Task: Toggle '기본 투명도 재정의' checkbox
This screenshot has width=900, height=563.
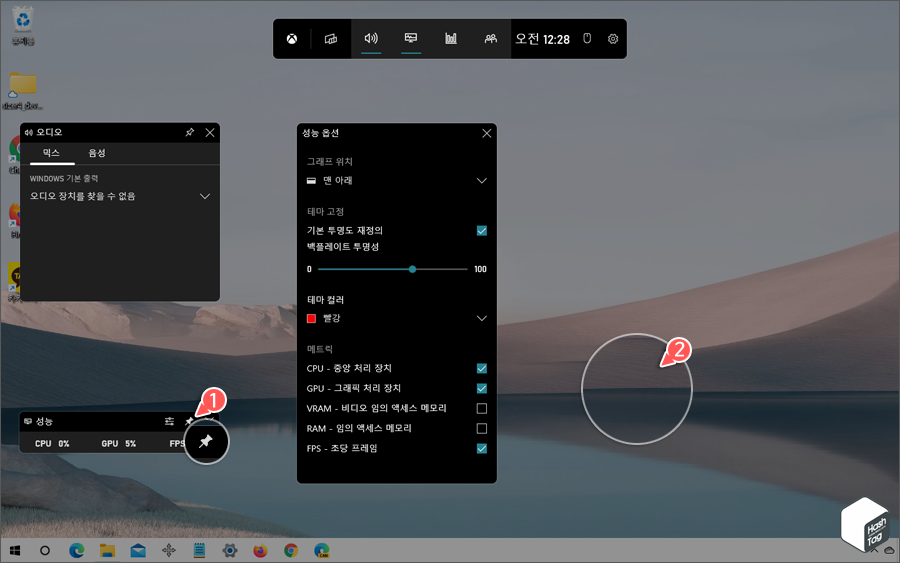Action: tap(482, 231)
